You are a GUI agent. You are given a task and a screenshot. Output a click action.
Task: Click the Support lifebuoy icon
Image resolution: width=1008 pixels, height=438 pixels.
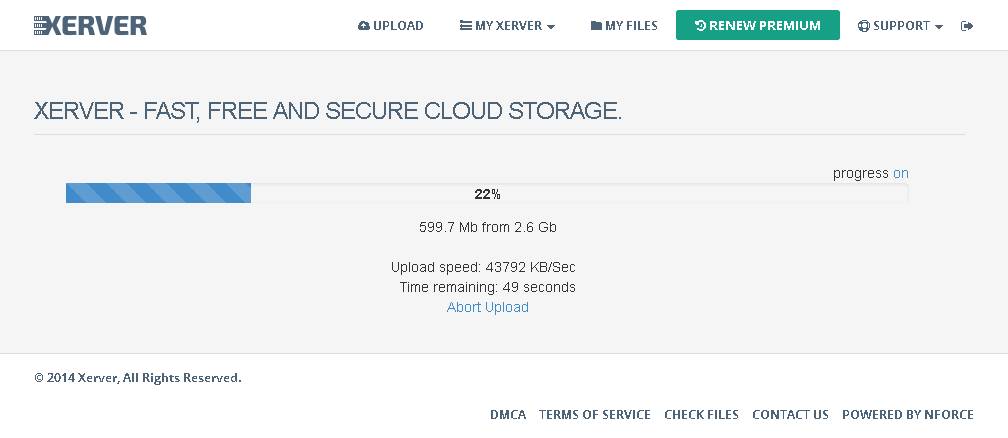pyautogui.click(x=863, y=26)
